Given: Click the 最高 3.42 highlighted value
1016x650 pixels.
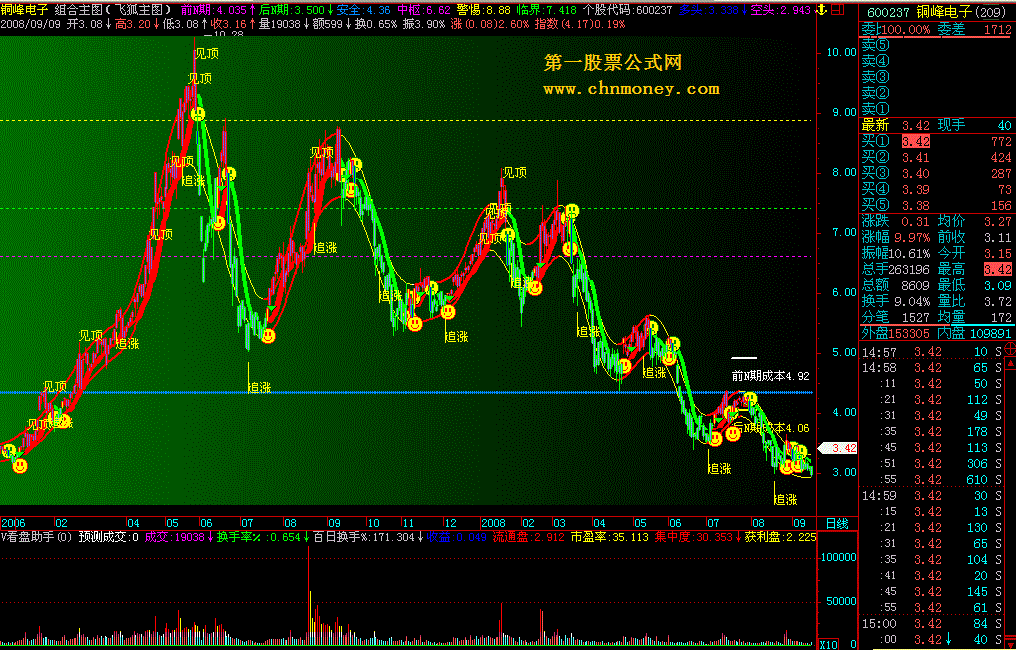Looking at the screenshot, I should 998,269.
